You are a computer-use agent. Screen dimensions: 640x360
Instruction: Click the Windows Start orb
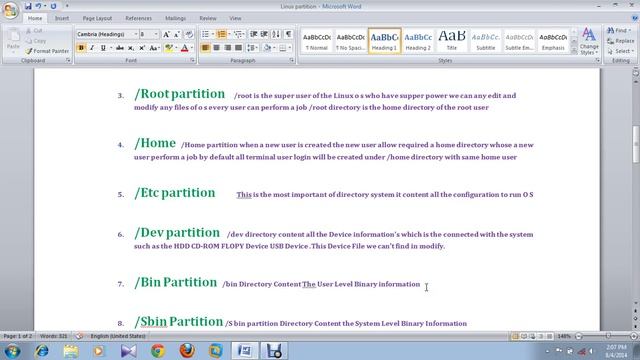(12, 351)
